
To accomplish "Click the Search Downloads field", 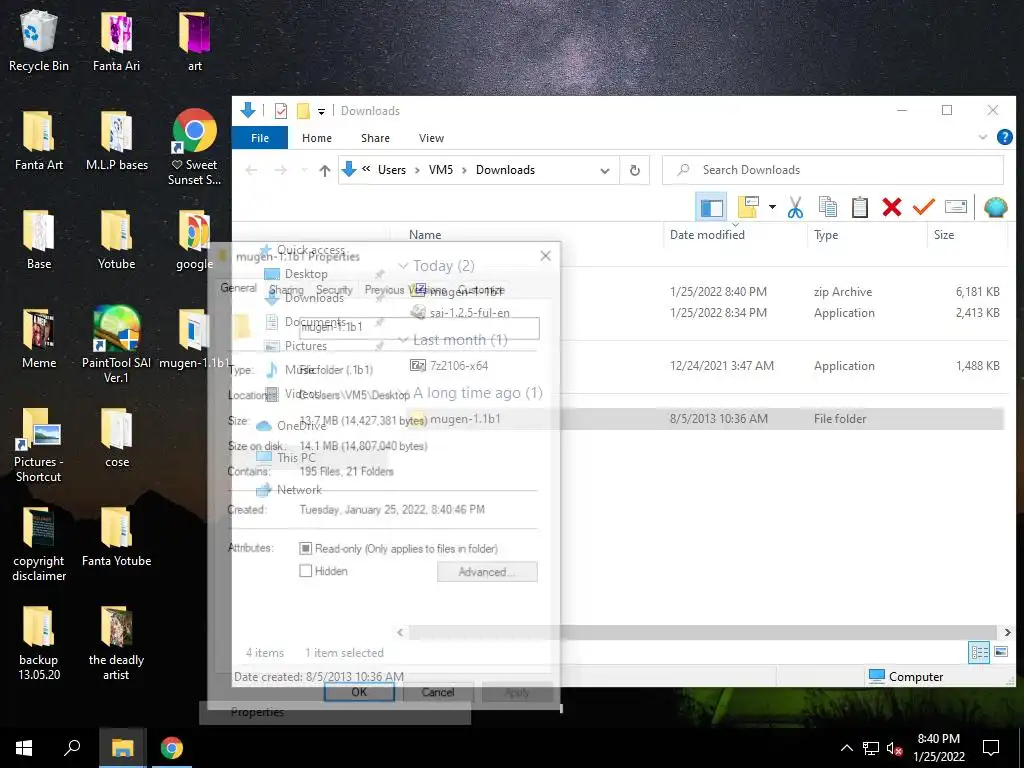I will tap(833, 170).
